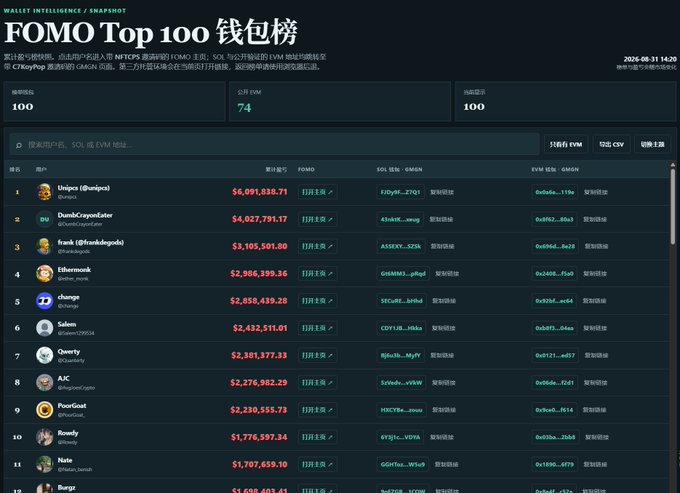
Task: Click the search magnifier icon
Action: (x=19, y=145)
